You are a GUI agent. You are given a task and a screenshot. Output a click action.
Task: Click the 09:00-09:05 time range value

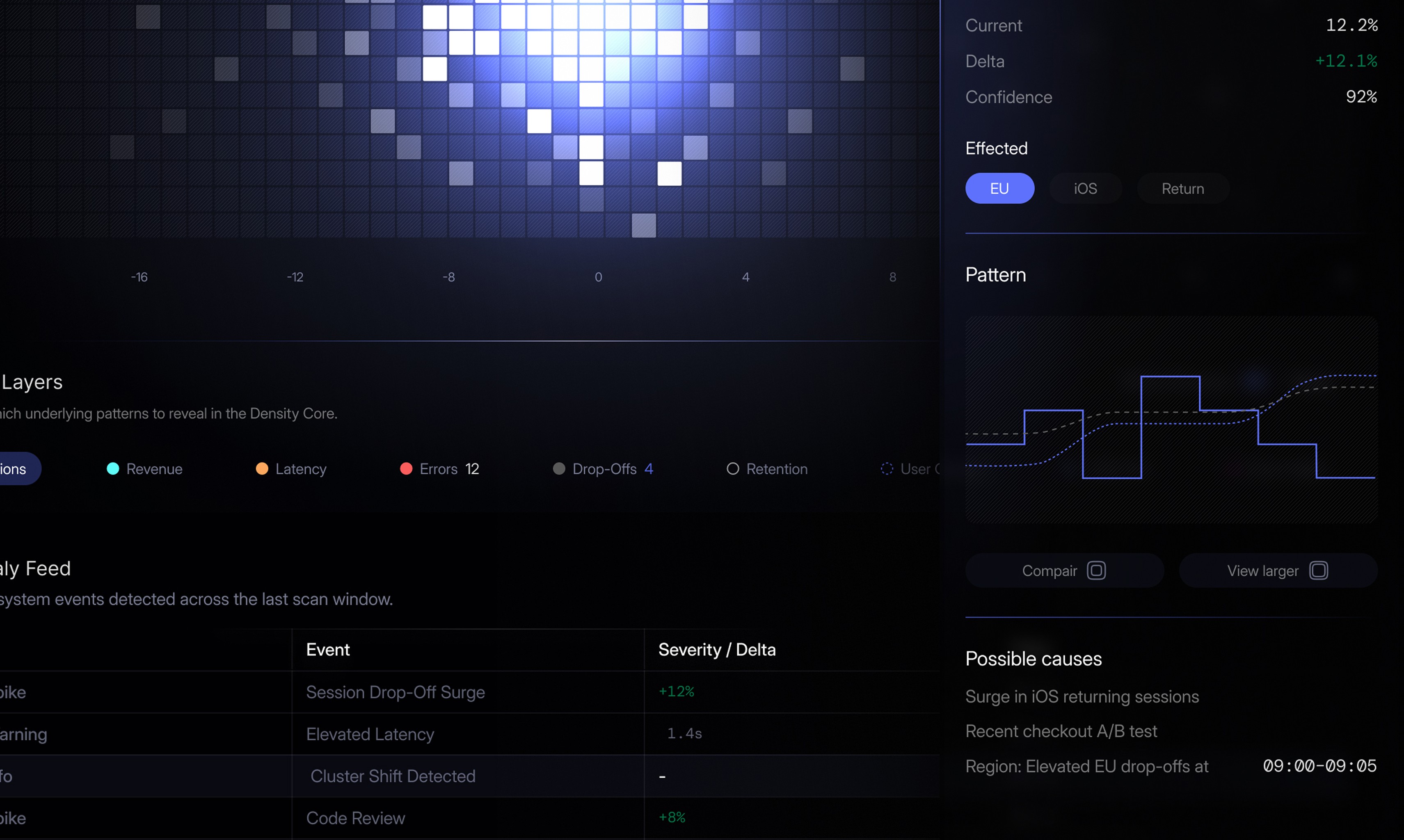(1319, 766)
